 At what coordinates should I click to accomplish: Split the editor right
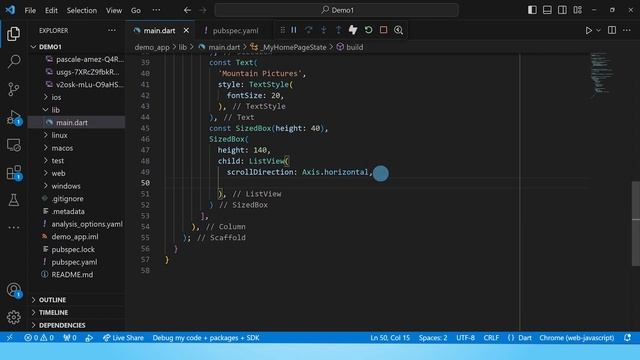click(612, 30)
